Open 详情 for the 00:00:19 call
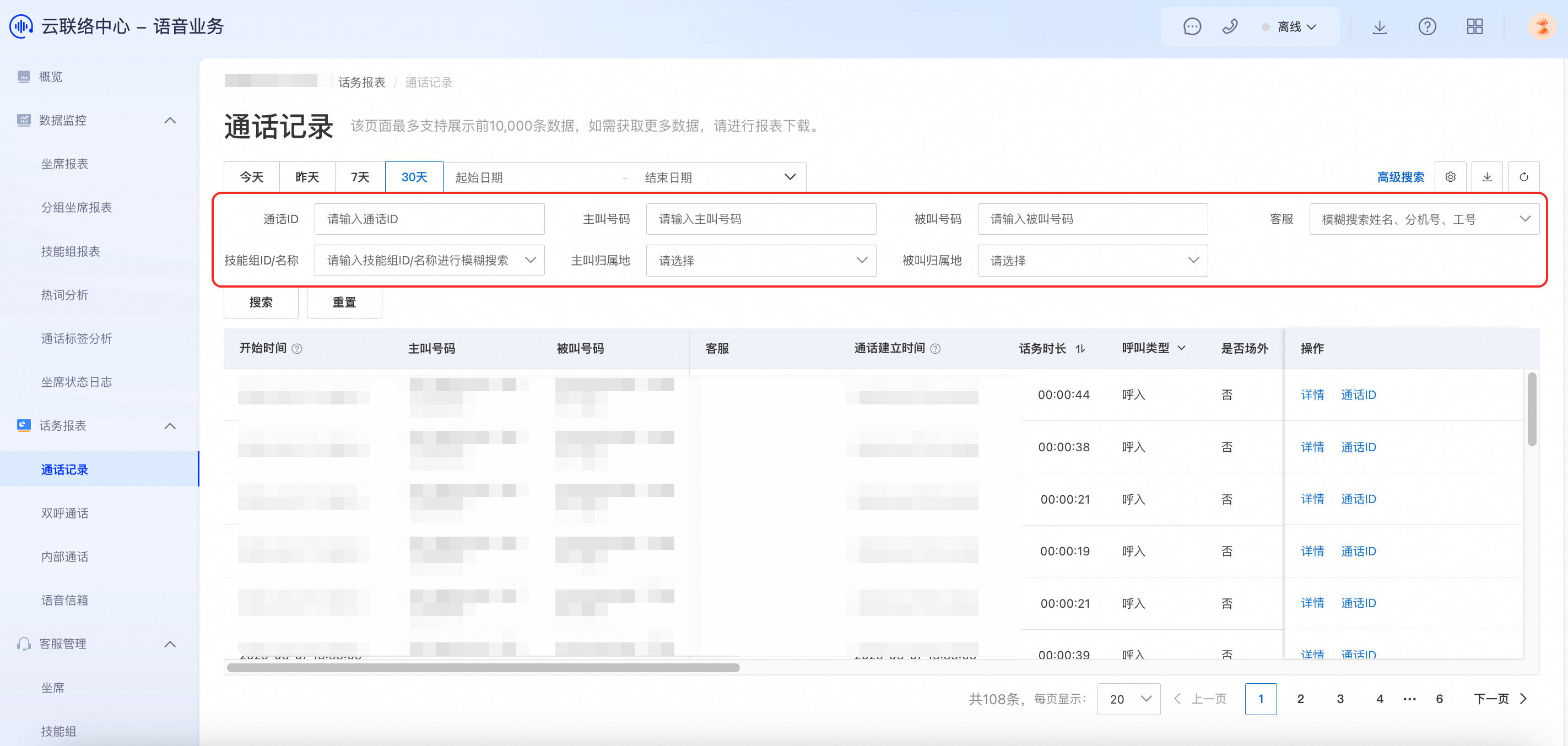Image resolution: width=1568 pixels, height=746 pixels. point(1312,552)
